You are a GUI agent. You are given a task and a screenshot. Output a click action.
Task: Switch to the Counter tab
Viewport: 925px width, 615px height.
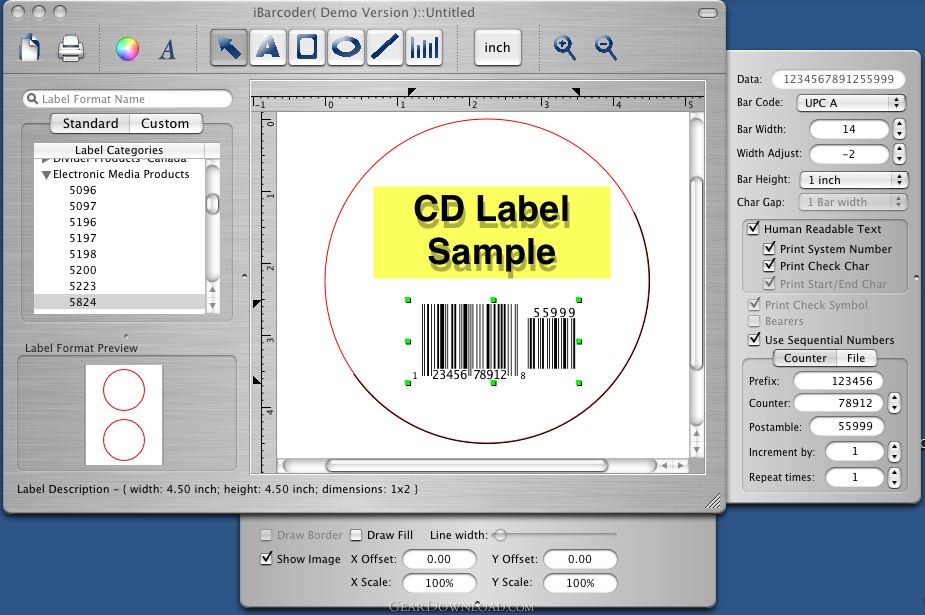click(x=805, y=358)
